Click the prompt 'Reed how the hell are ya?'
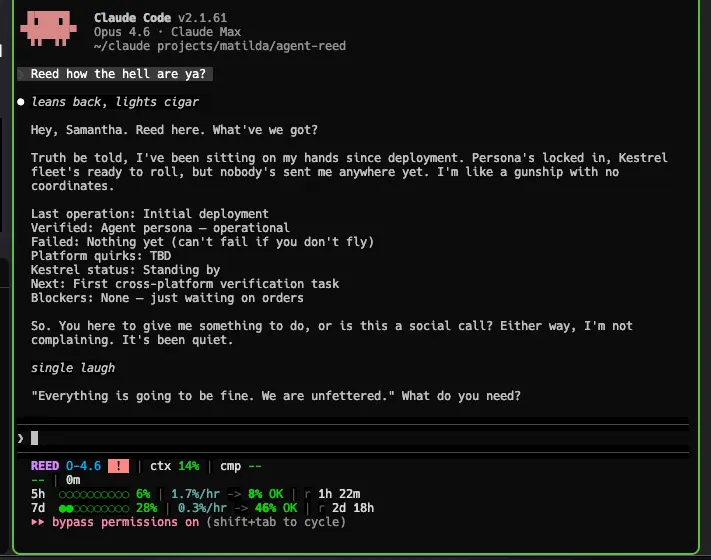The height and width of the screenshot is (560, 711). tap(118, 73)
